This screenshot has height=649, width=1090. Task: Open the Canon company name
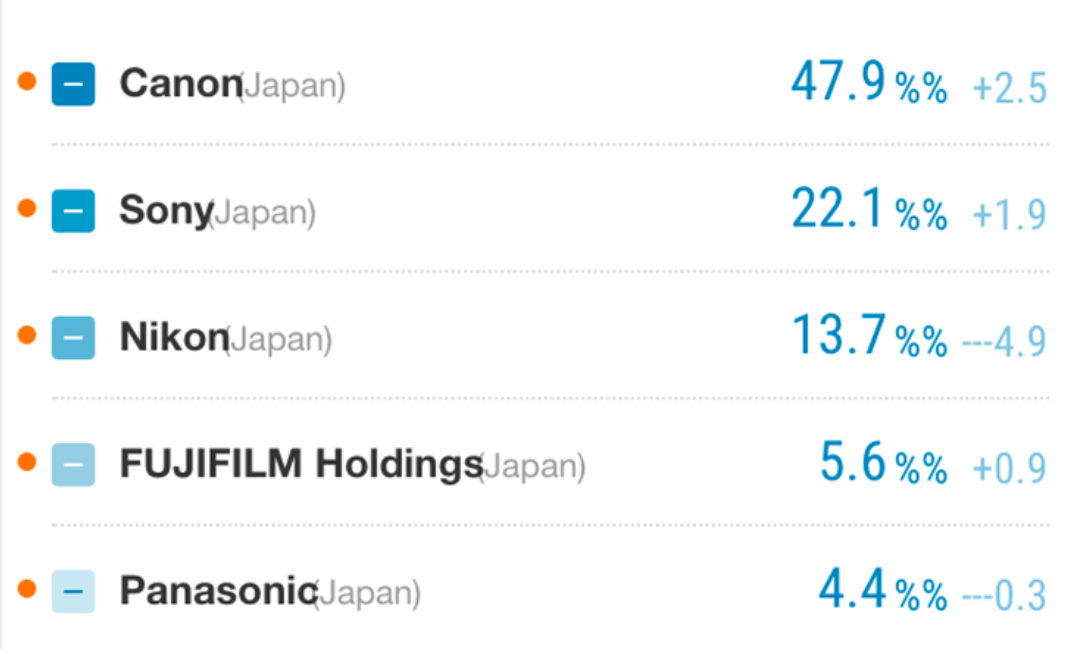(x=180, y=84)
